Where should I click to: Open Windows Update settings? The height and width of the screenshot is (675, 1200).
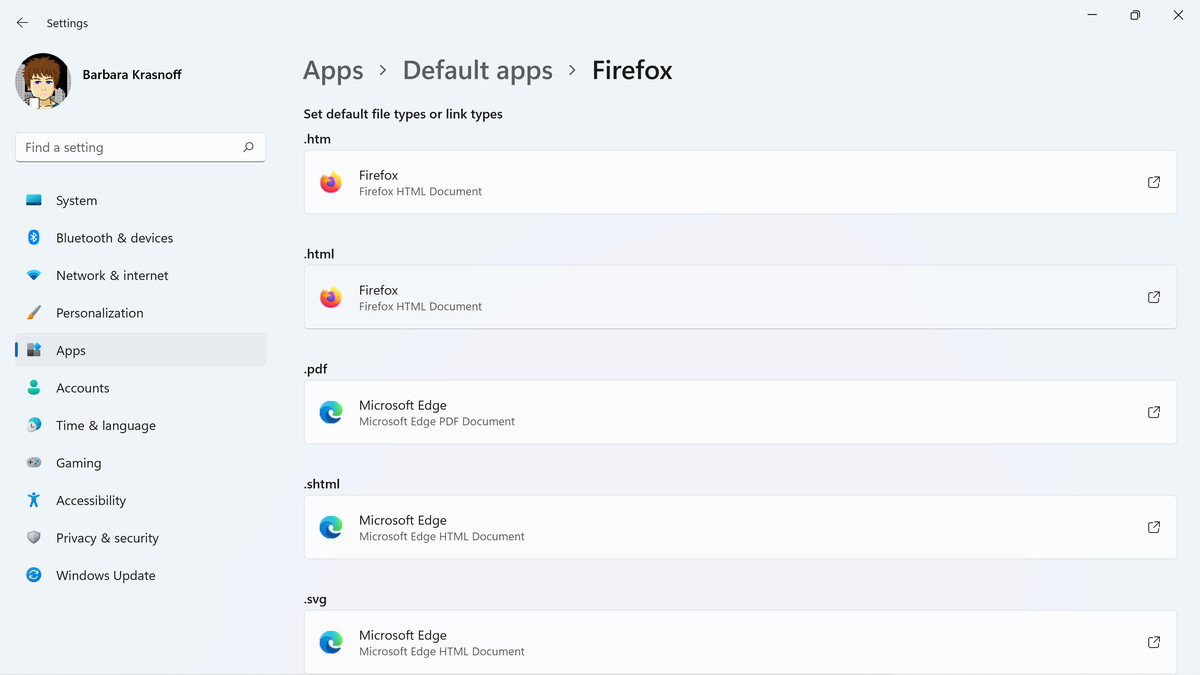click(x=105, y=575)
